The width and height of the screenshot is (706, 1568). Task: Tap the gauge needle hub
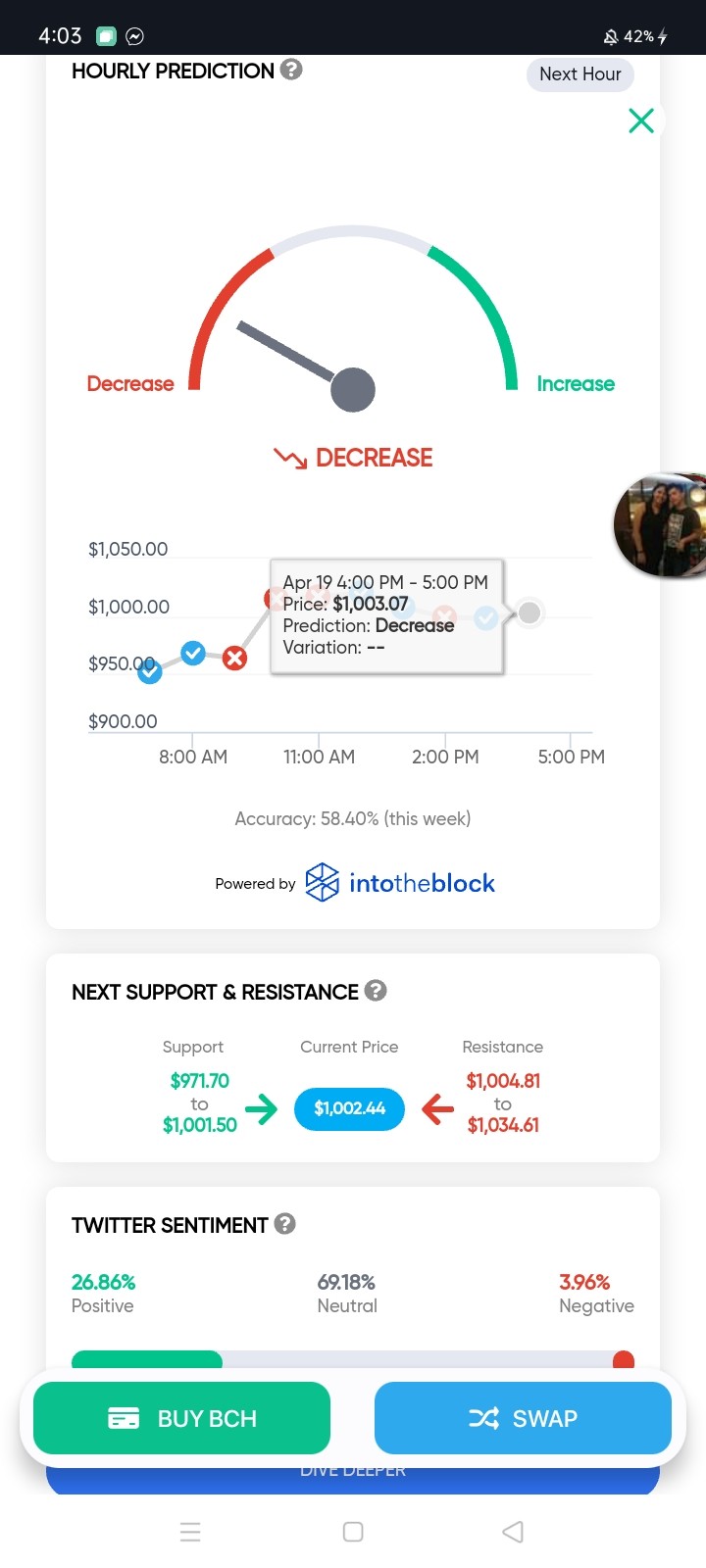(x=353, y=390)
